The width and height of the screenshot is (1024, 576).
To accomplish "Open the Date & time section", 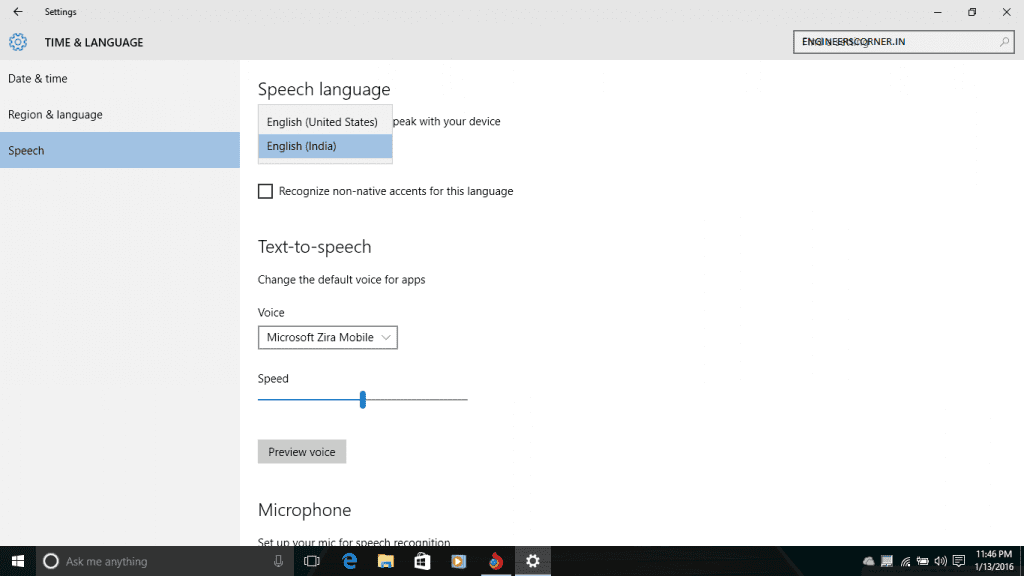I will [x=38, y=79].
